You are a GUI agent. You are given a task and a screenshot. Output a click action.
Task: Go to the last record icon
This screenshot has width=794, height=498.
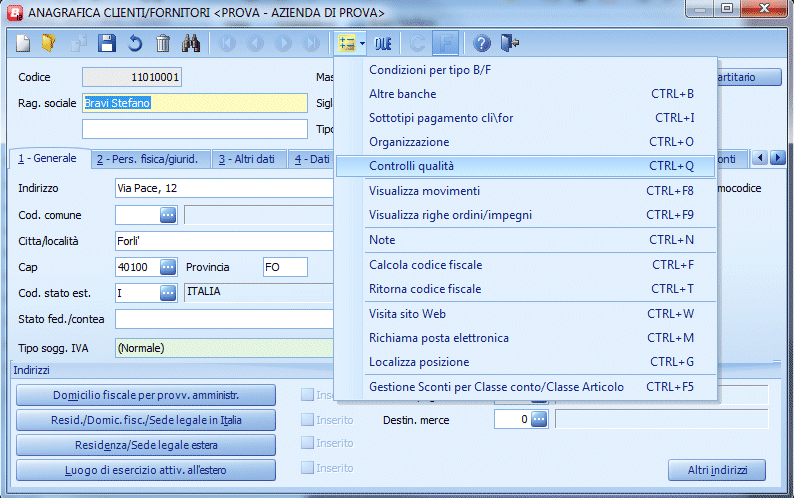tap(311, 44)
